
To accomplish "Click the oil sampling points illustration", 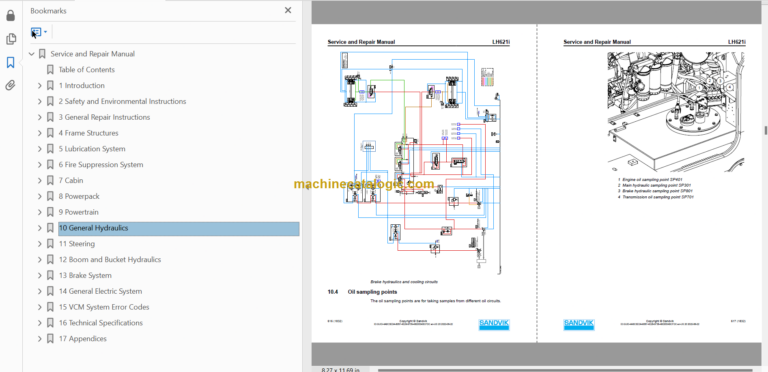I will point(676,112).
